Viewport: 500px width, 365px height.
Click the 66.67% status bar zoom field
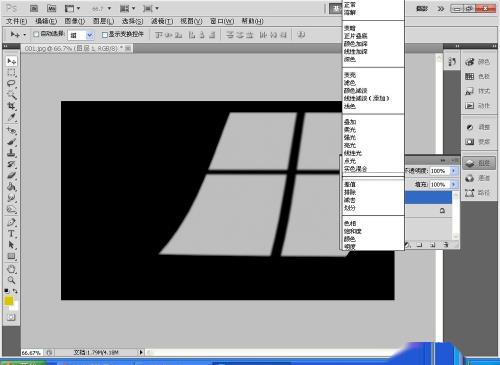[x=32, y=352]
